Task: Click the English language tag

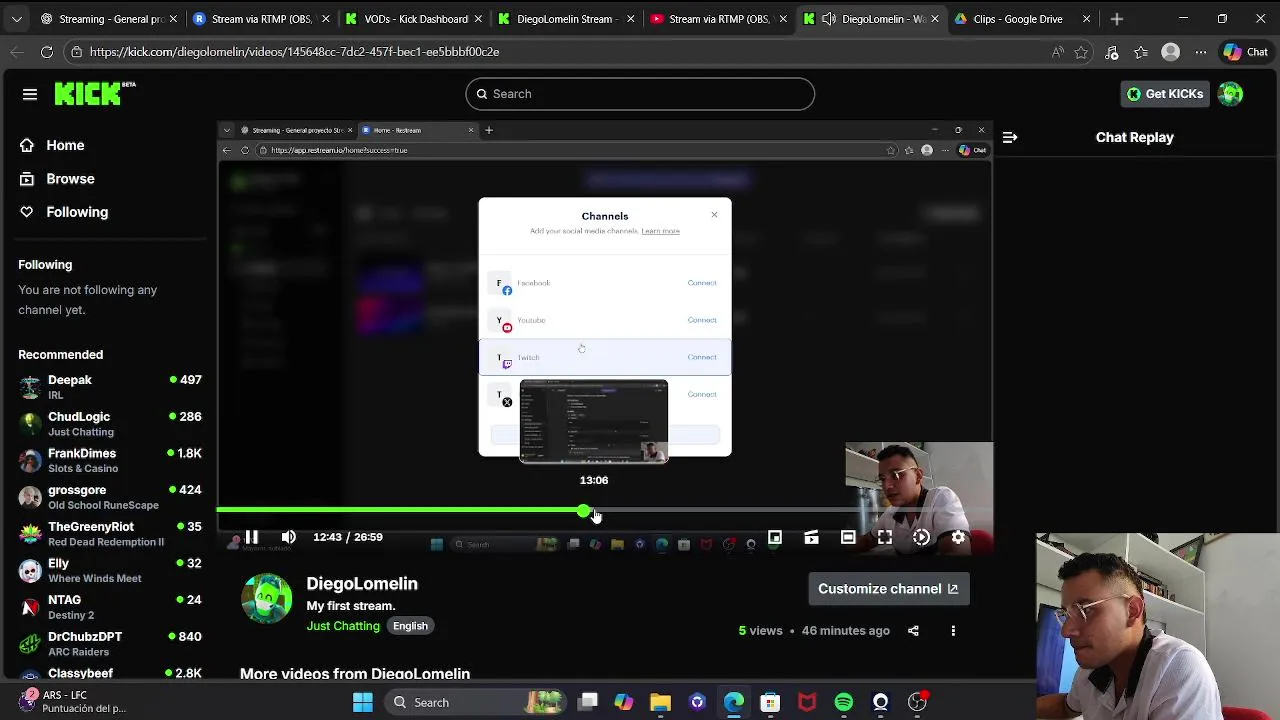Action: point(410,626)
